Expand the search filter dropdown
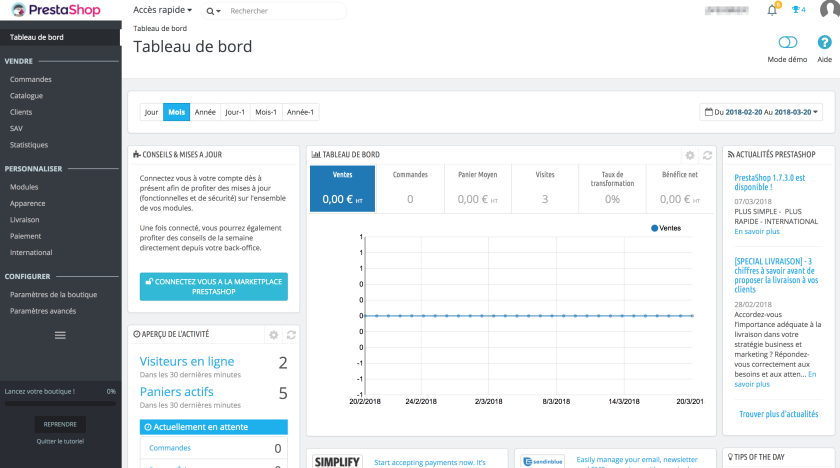Viewport: 840px width, 468px height. pos(213,11)
